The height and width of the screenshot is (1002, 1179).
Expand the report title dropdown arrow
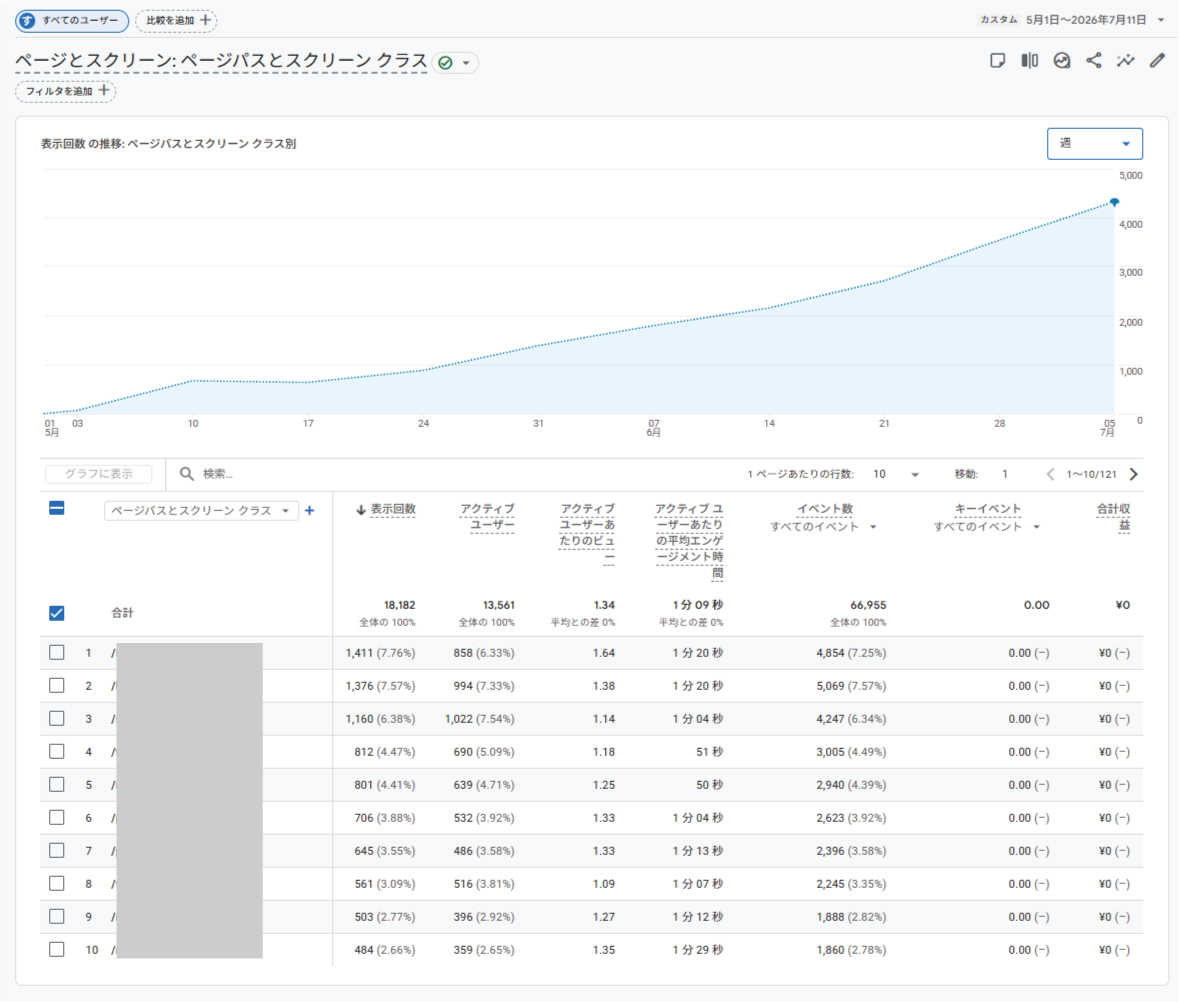[466, 63]
